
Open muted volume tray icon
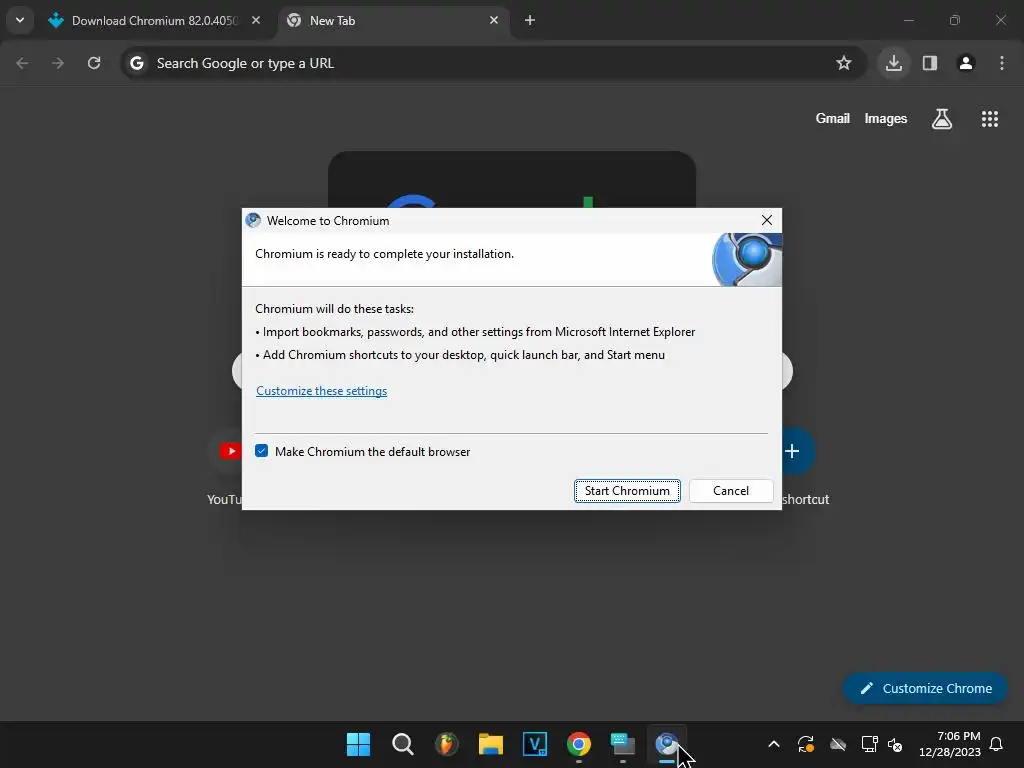(895, 744)
